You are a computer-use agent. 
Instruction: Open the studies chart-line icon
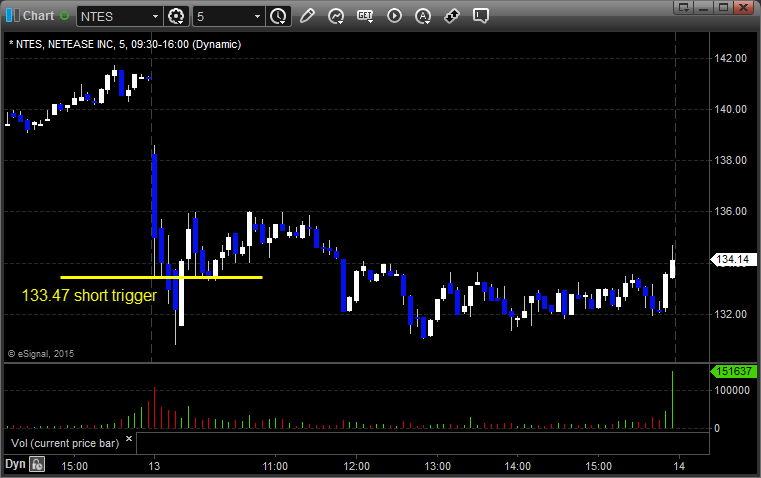[336, 16]
